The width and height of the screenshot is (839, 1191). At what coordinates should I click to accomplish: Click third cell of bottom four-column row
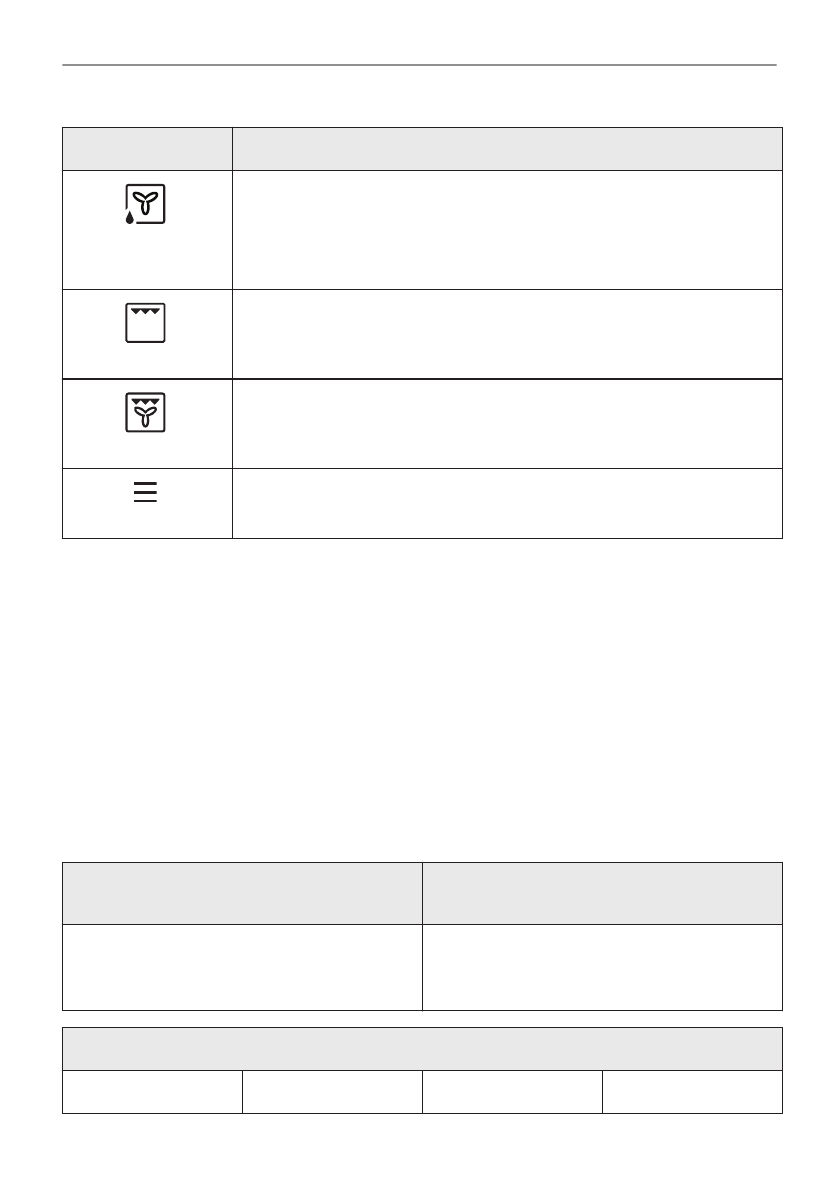512,1091
